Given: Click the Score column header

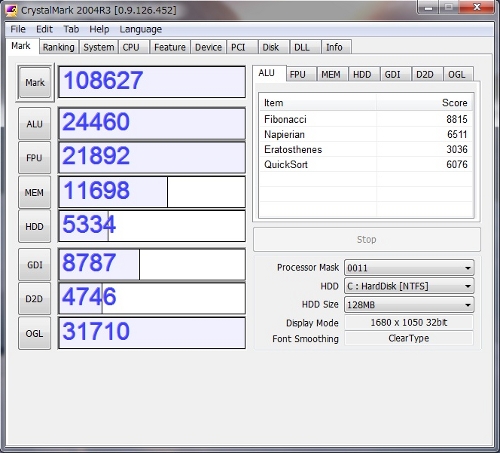Looking at the screenshot, I should pyautogui.click(x=425, y=103).
